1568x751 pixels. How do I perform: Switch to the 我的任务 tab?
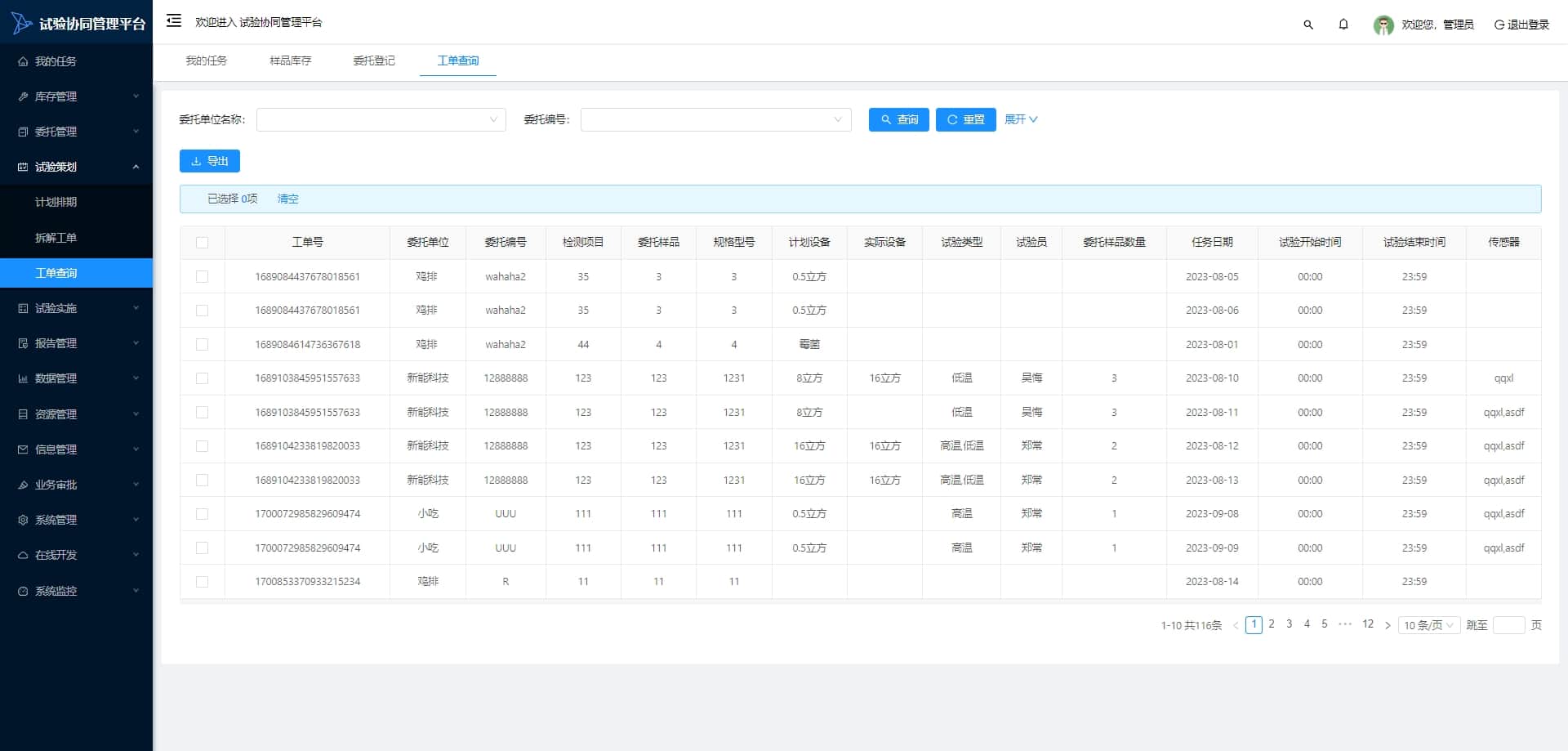click(x=206, y=60)
